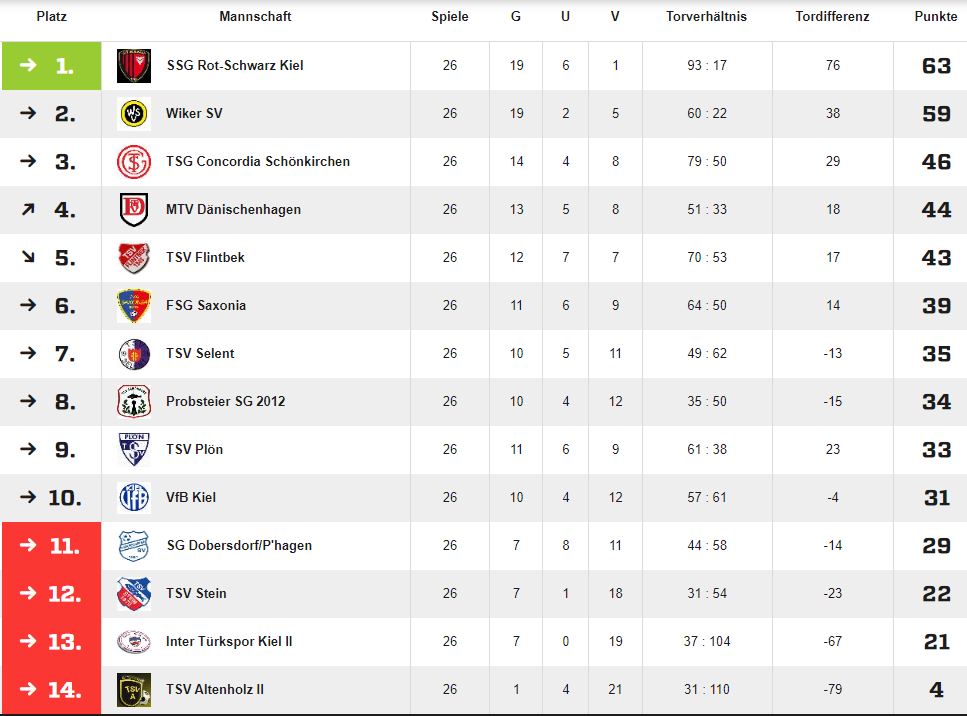Click the Tordifferenz column header
Image resolution: width=967 pixels, height=716 pixels.
pos(832,17)
